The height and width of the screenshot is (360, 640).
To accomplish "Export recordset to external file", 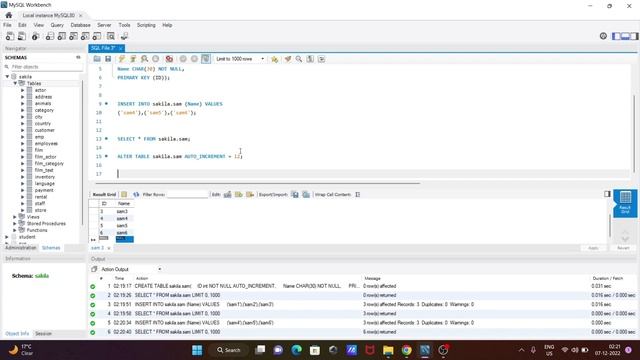I will (295, 194).
